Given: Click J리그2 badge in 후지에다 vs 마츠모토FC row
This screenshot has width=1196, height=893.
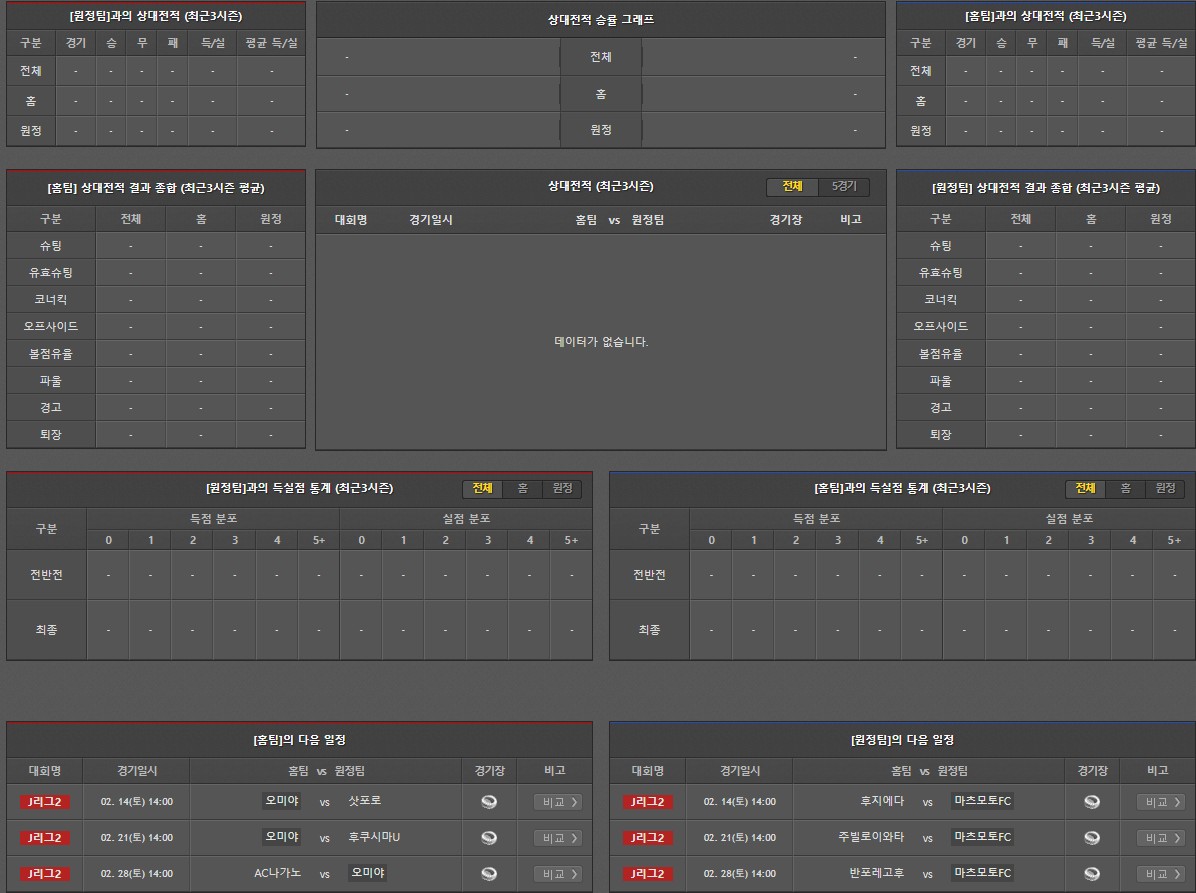Looking at the screenshot, I should tap(648, 802).
